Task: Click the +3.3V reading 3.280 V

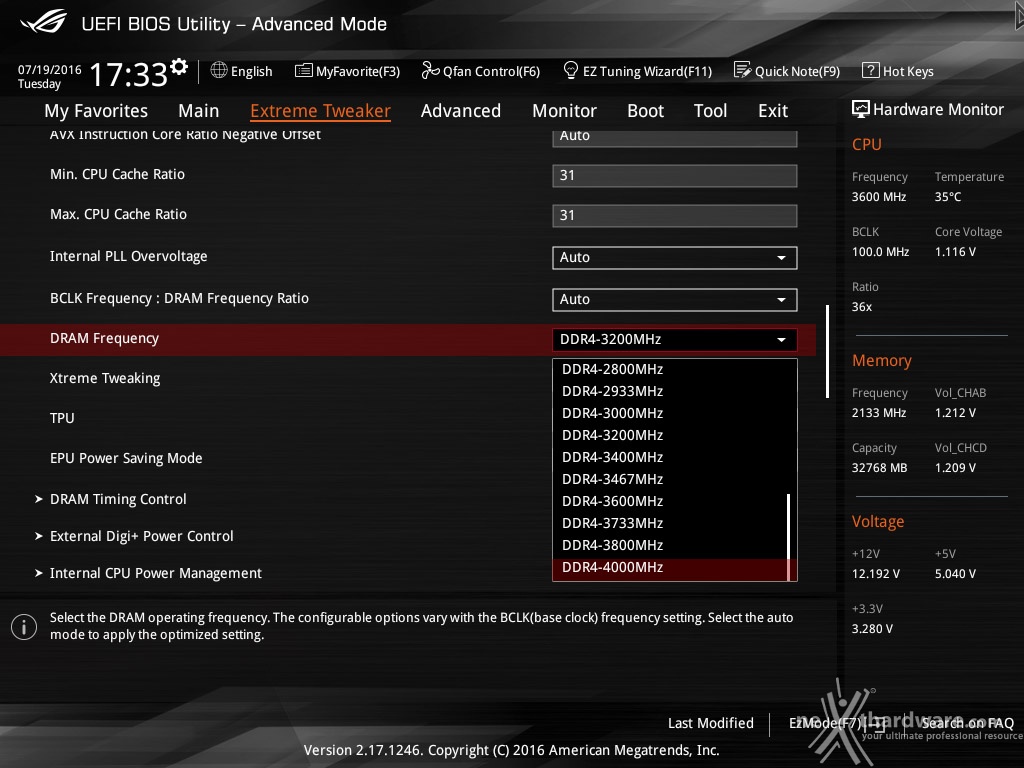Action: click(x=872, y=629)
